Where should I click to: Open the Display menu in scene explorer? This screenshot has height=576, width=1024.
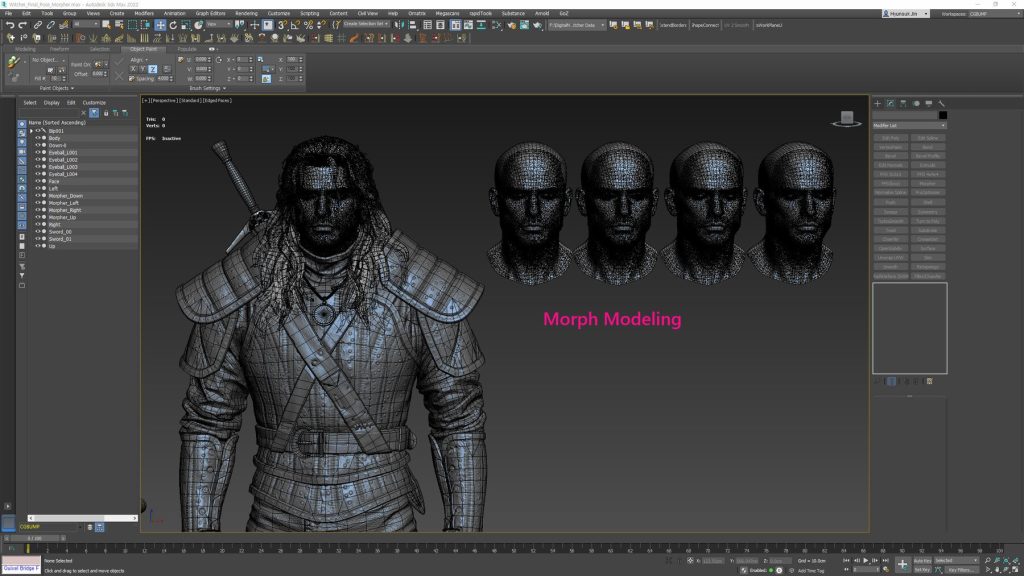(x=52, y=103)
